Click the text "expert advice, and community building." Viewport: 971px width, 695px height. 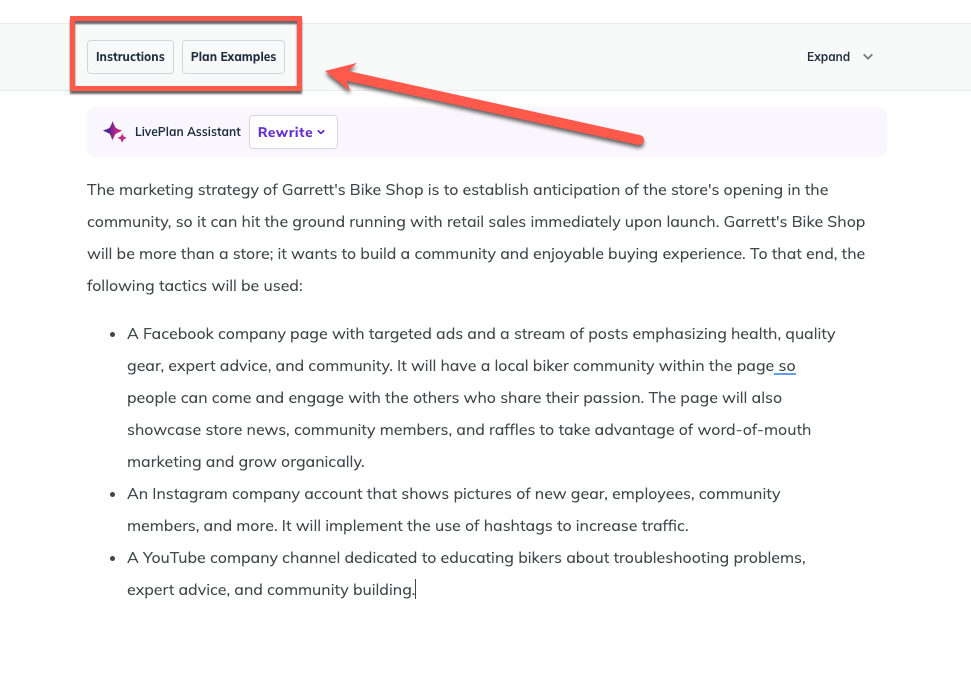tap(271, 590)
